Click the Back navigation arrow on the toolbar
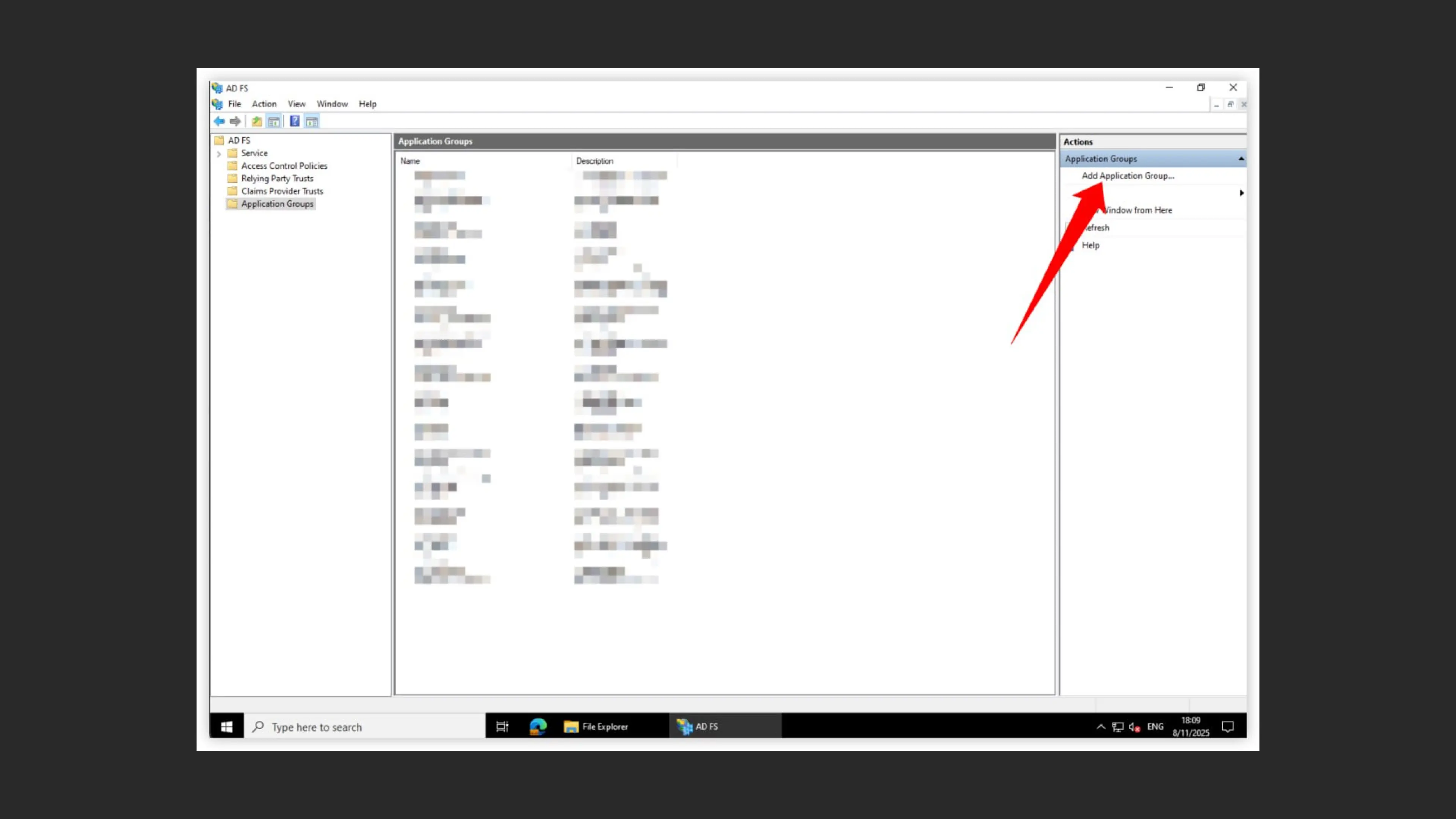Screen dimensions: 1456x819 coord(219,121)
